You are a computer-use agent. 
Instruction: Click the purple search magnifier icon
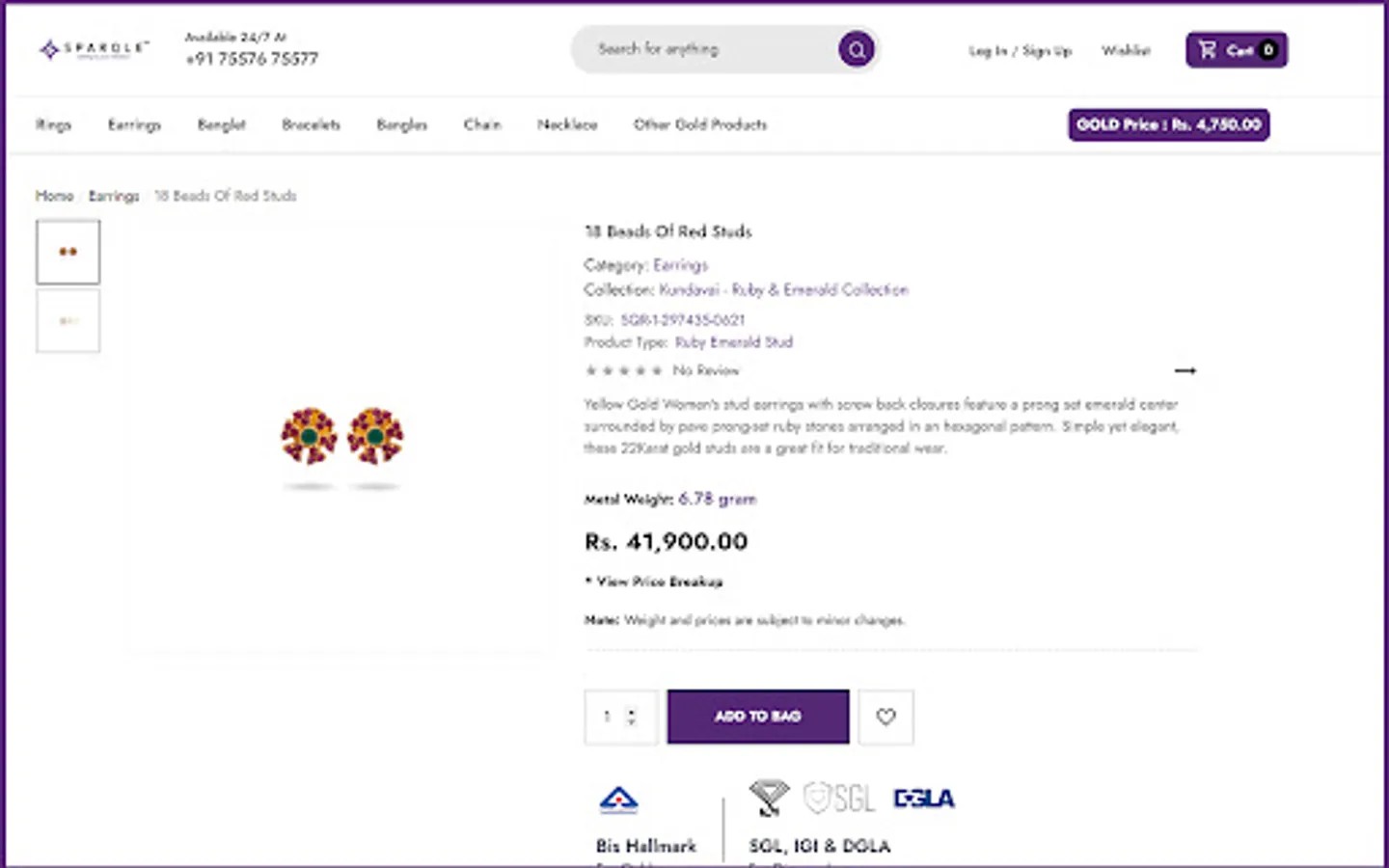(x=856, y=49)
